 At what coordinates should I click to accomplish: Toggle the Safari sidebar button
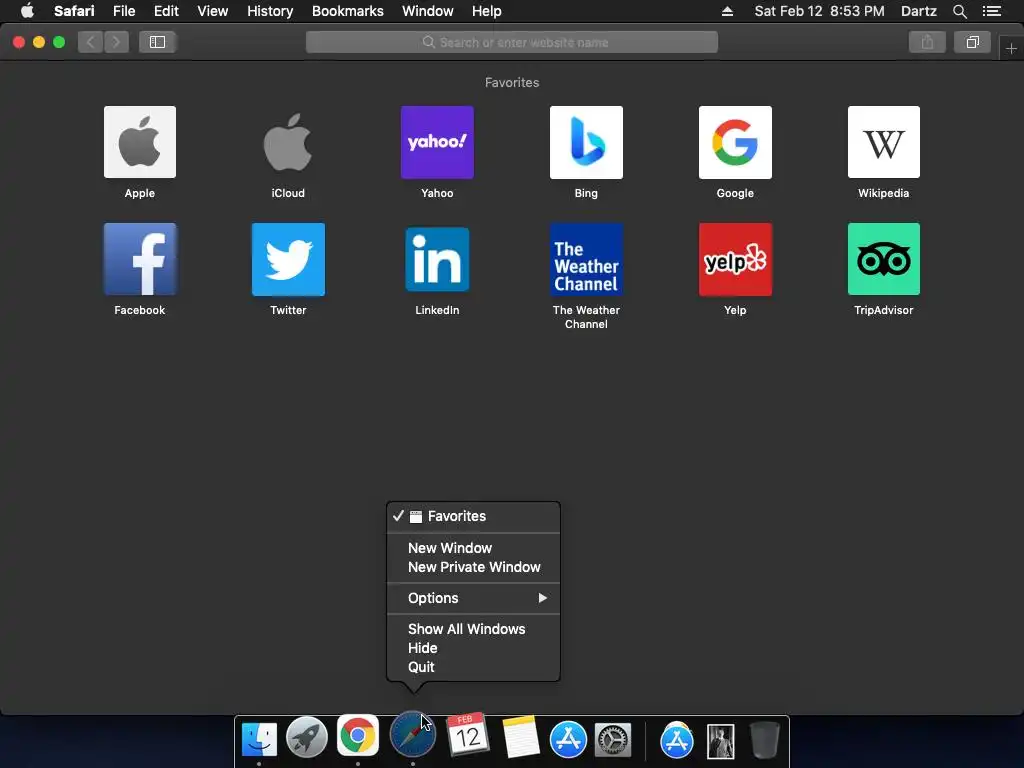(x=157, y=42)
